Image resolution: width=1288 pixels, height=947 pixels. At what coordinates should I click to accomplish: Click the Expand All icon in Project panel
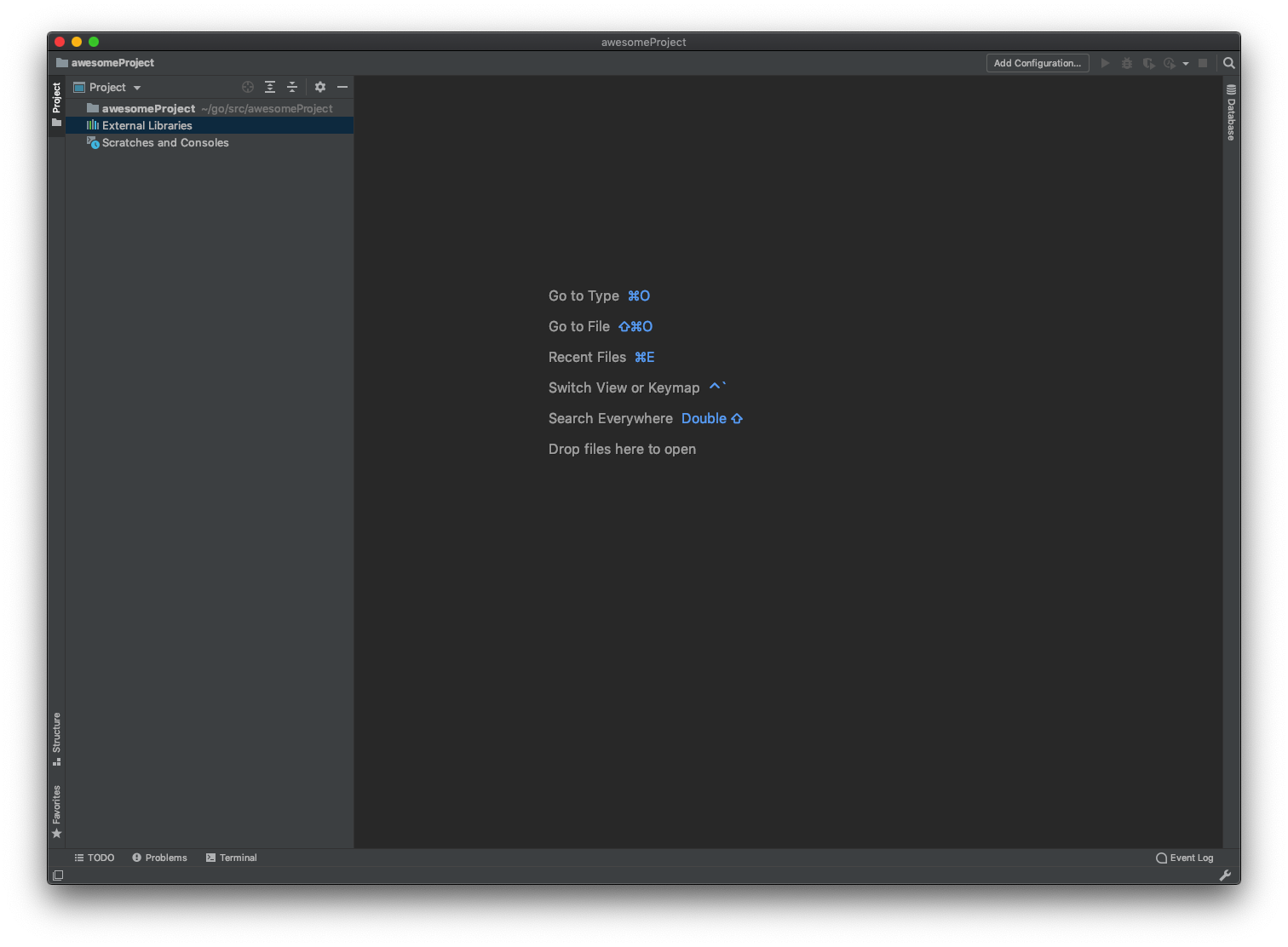(x=270, y=87)
